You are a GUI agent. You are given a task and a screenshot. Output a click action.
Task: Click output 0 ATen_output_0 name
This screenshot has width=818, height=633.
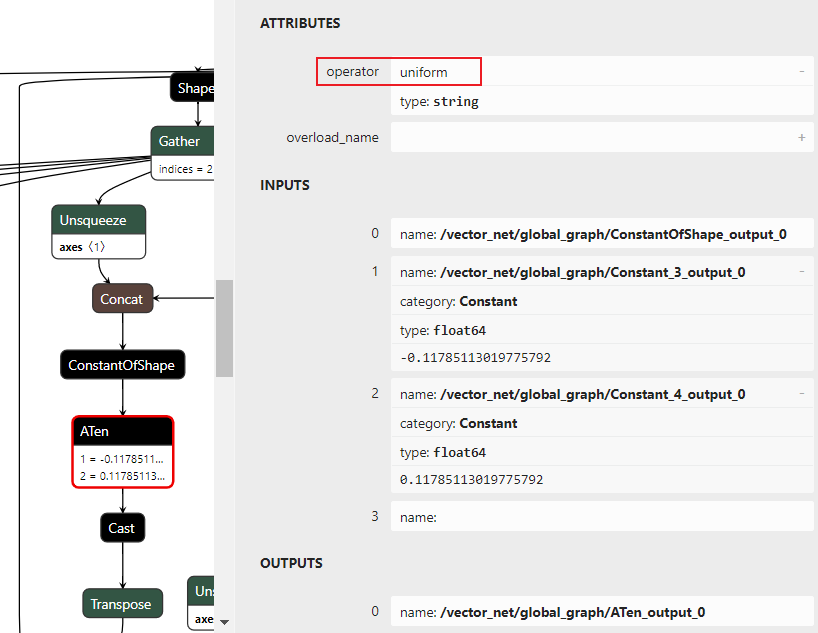point(602,612)
